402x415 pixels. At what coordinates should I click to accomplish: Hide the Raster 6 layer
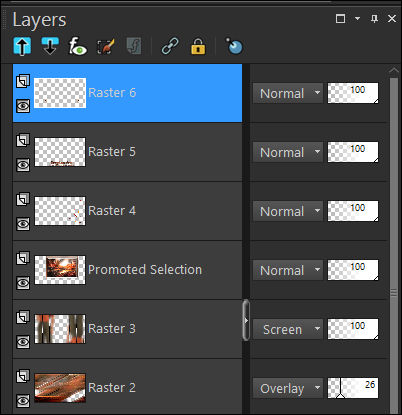[23, 106]
